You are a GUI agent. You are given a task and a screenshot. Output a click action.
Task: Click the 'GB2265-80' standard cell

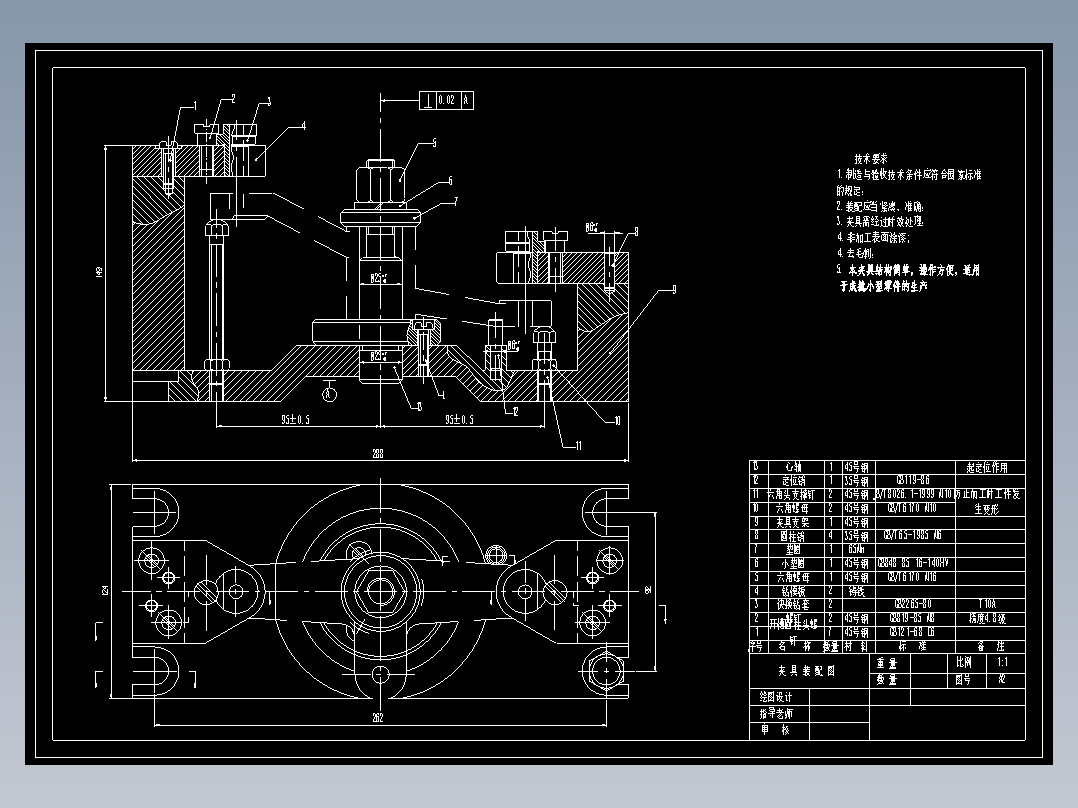(x=913, y=604)
